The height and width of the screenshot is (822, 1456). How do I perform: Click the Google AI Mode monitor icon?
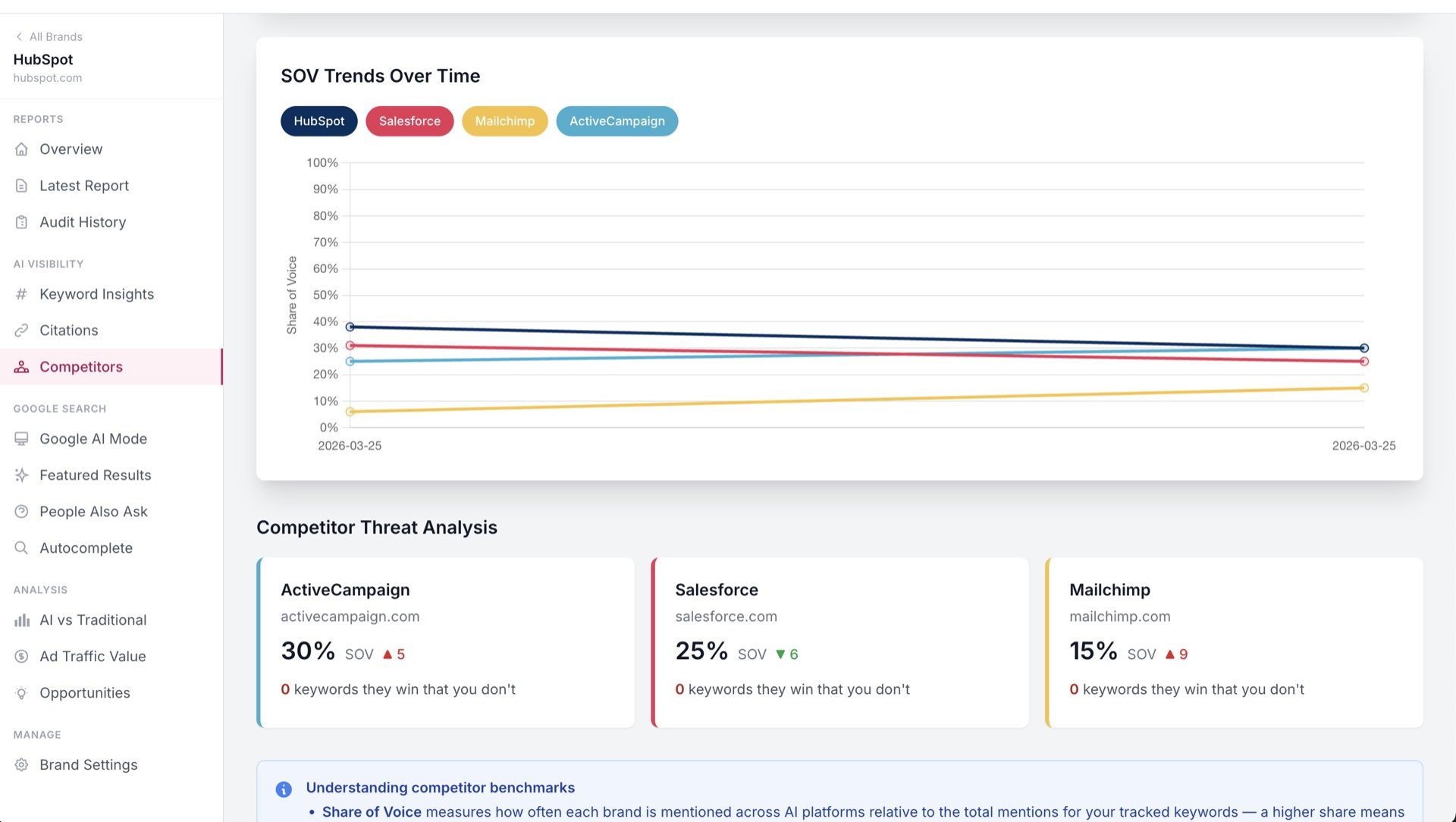21,439
